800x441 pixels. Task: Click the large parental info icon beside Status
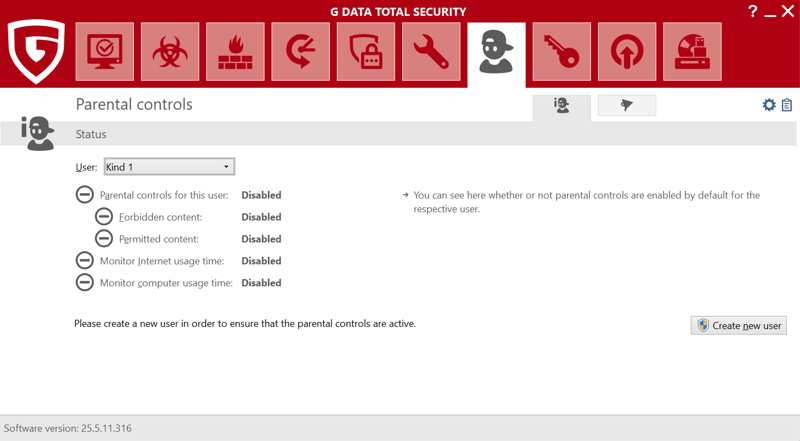37,133
